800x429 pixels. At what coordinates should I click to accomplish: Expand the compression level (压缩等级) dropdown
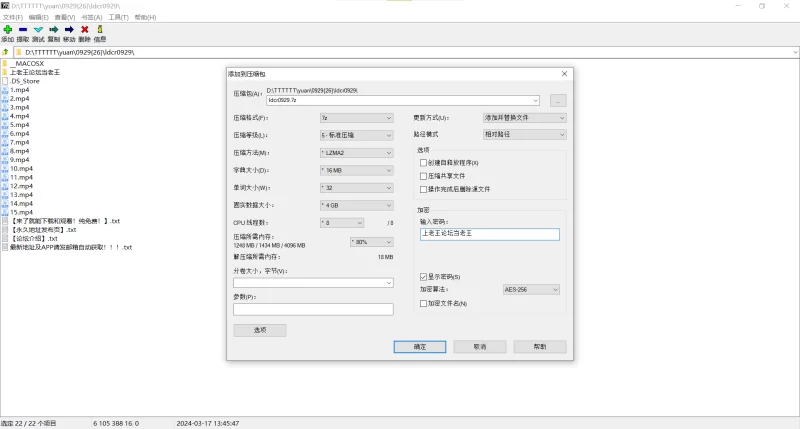coord(342,135)
